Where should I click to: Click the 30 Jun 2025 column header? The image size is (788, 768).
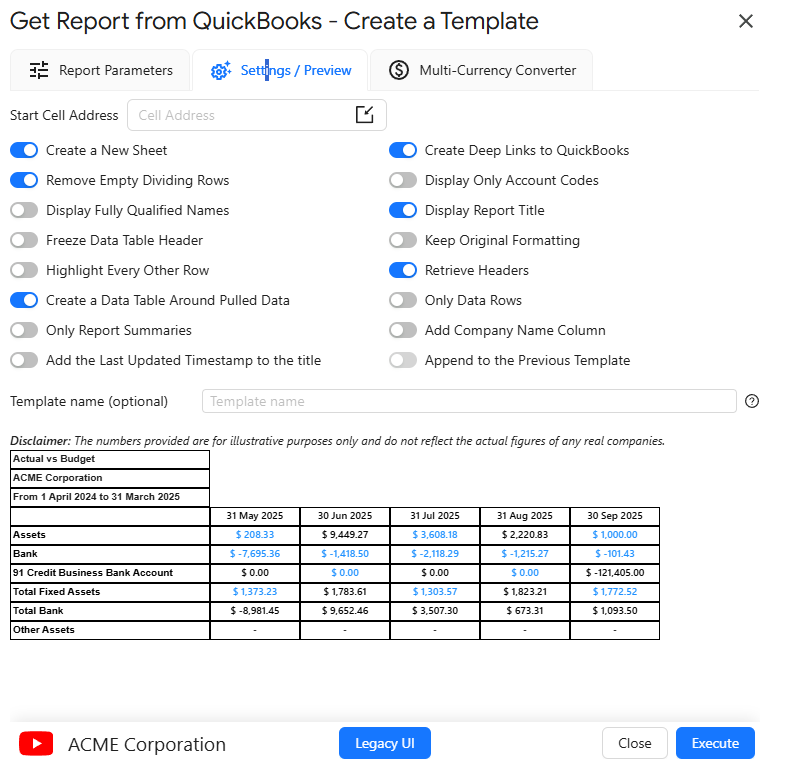tap(345, 516)
